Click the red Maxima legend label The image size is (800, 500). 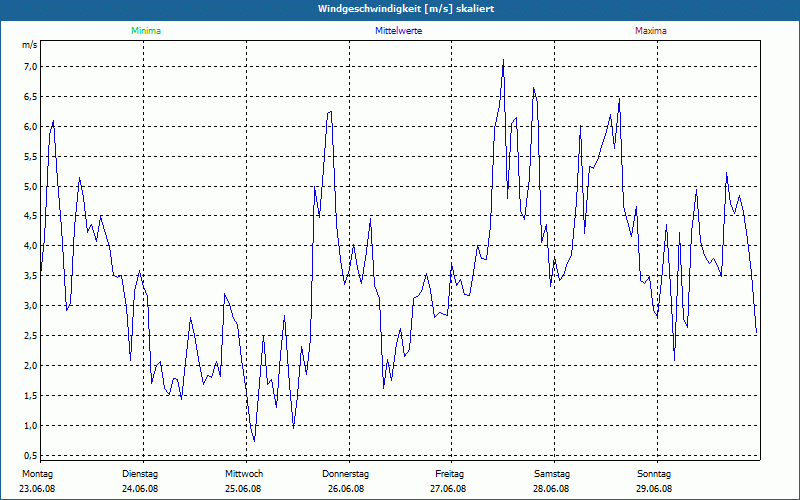(x=651, y=31)
